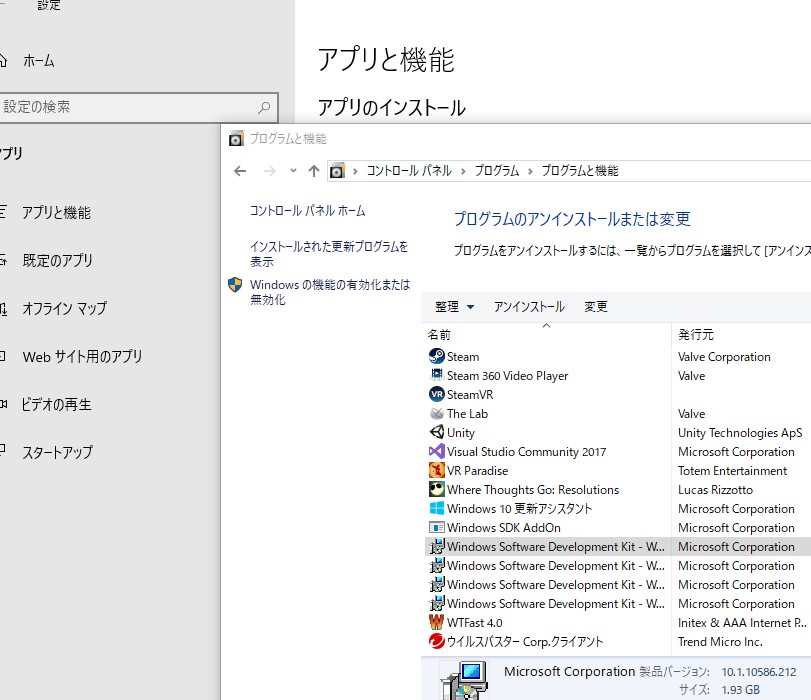Screen dimensions: 811x700
Task: Select the Steam 360 Video Player row
Action: click(618, 376)
